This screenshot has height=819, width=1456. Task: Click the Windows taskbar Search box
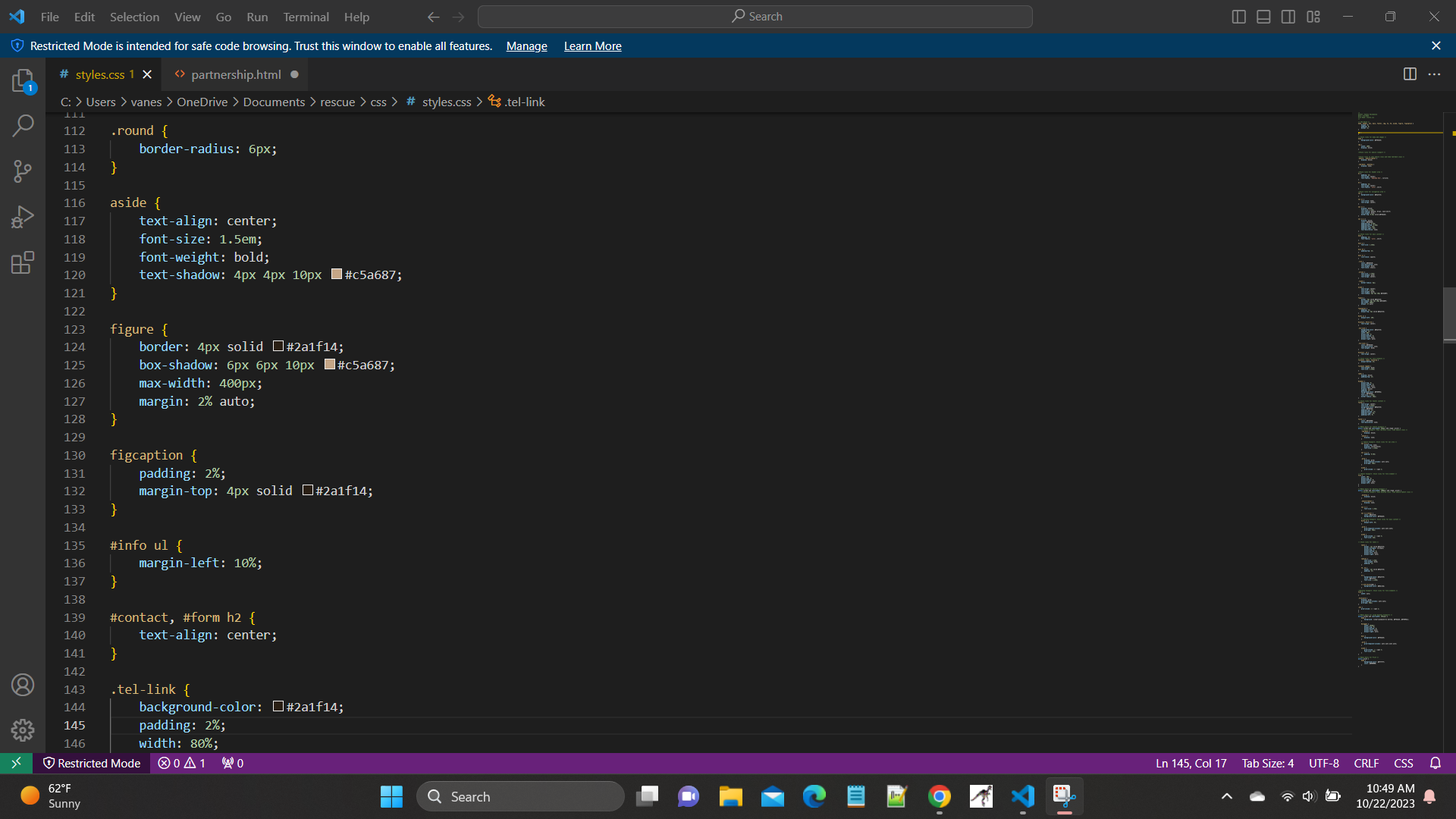[x=520, y=796]
